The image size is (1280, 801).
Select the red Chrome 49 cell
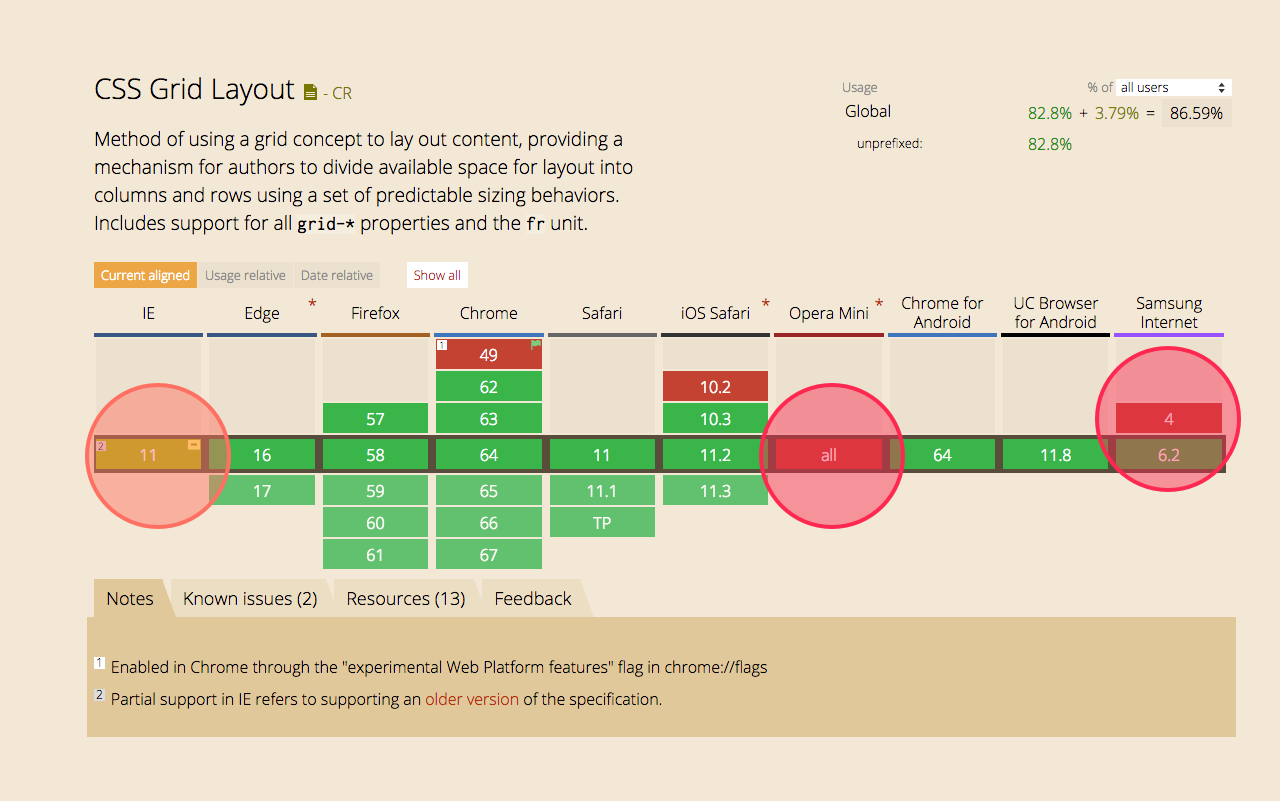[x=488, y=354]
